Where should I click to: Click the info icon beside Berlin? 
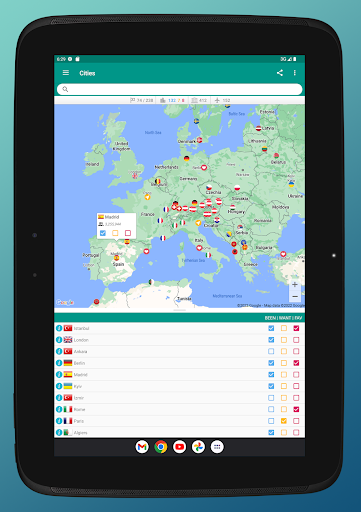click(x=59, y=363)
